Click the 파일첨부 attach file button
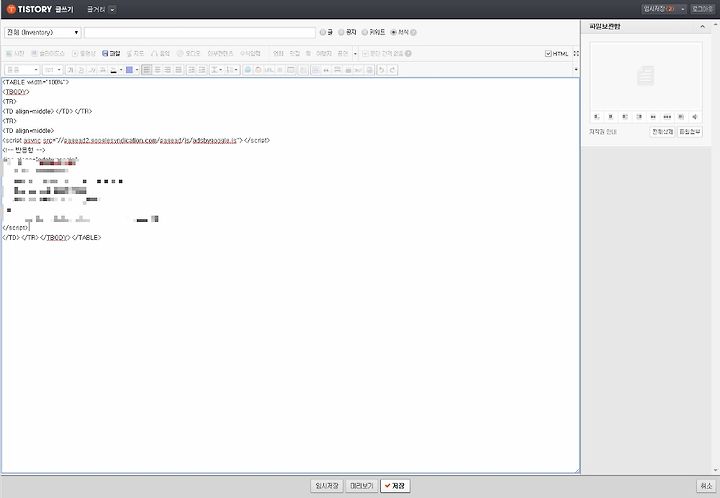This screenshot has height=498, width=720. point(690,132)
